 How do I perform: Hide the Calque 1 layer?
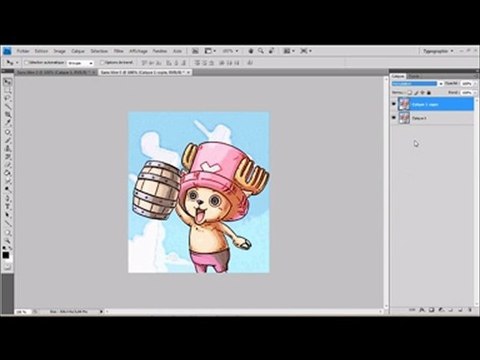(394, 118)
